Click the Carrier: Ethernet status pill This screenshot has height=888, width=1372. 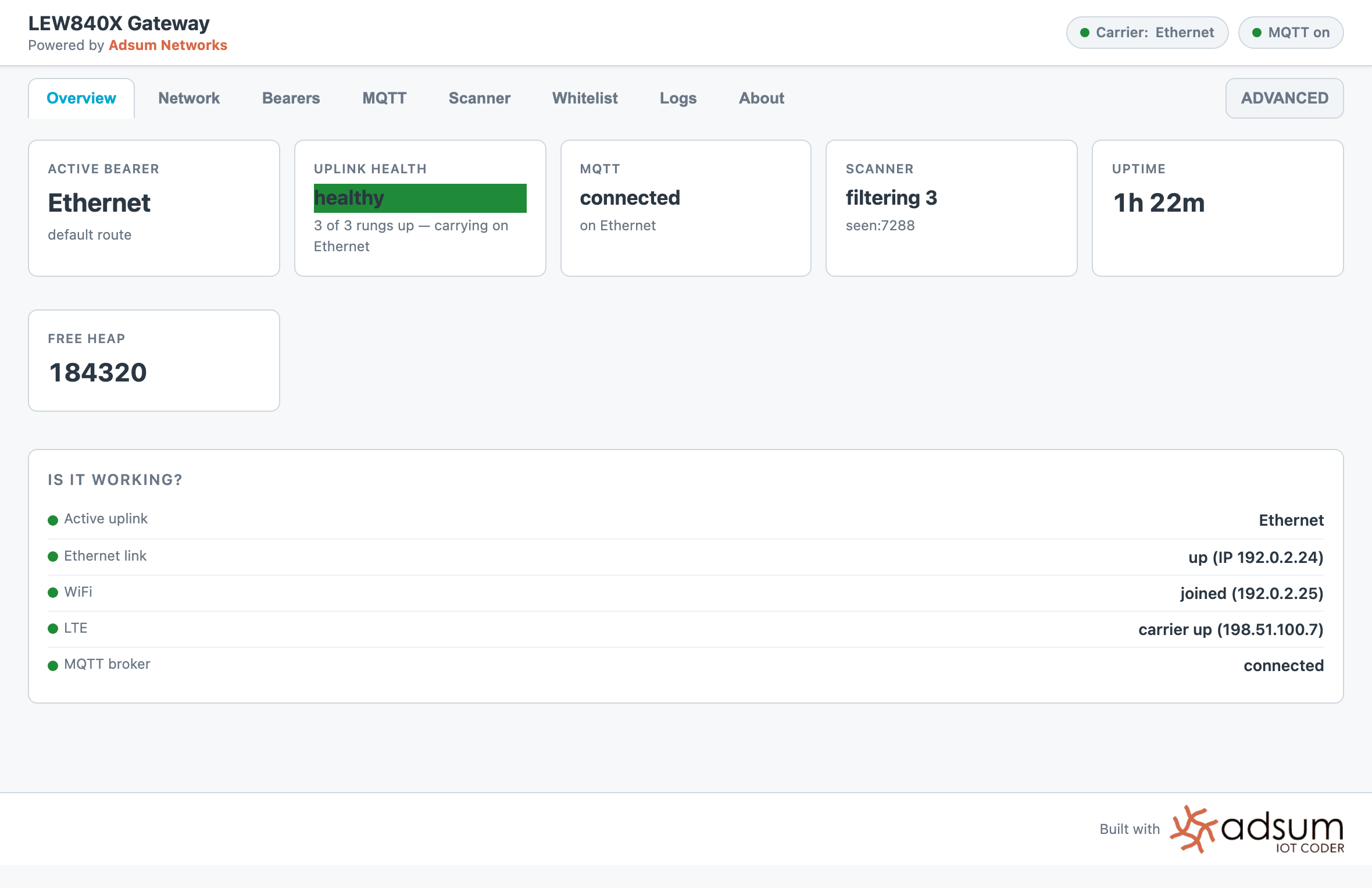(1148, 33)
